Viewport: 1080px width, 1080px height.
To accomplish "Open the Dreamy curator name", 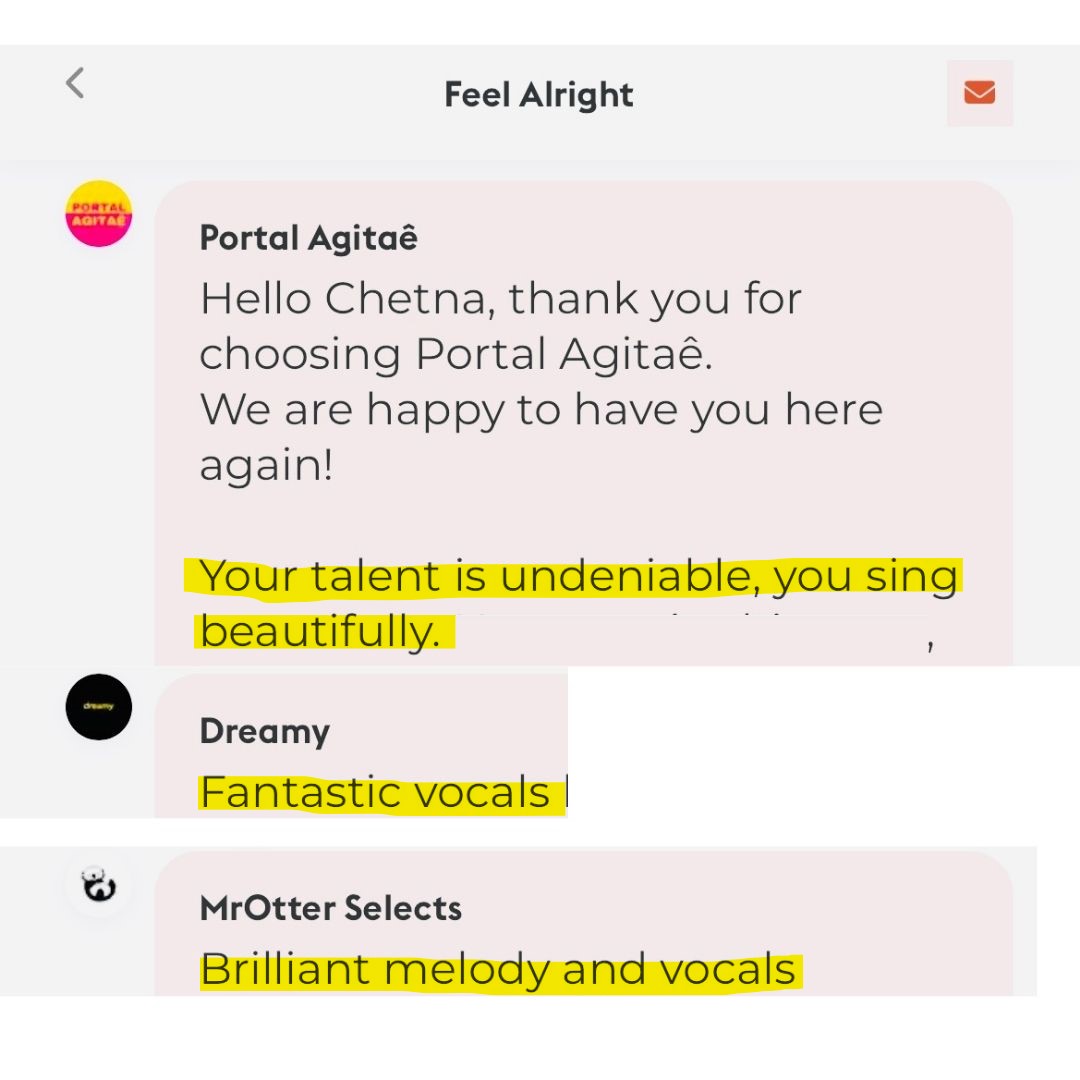I will [x=264, y=731].
